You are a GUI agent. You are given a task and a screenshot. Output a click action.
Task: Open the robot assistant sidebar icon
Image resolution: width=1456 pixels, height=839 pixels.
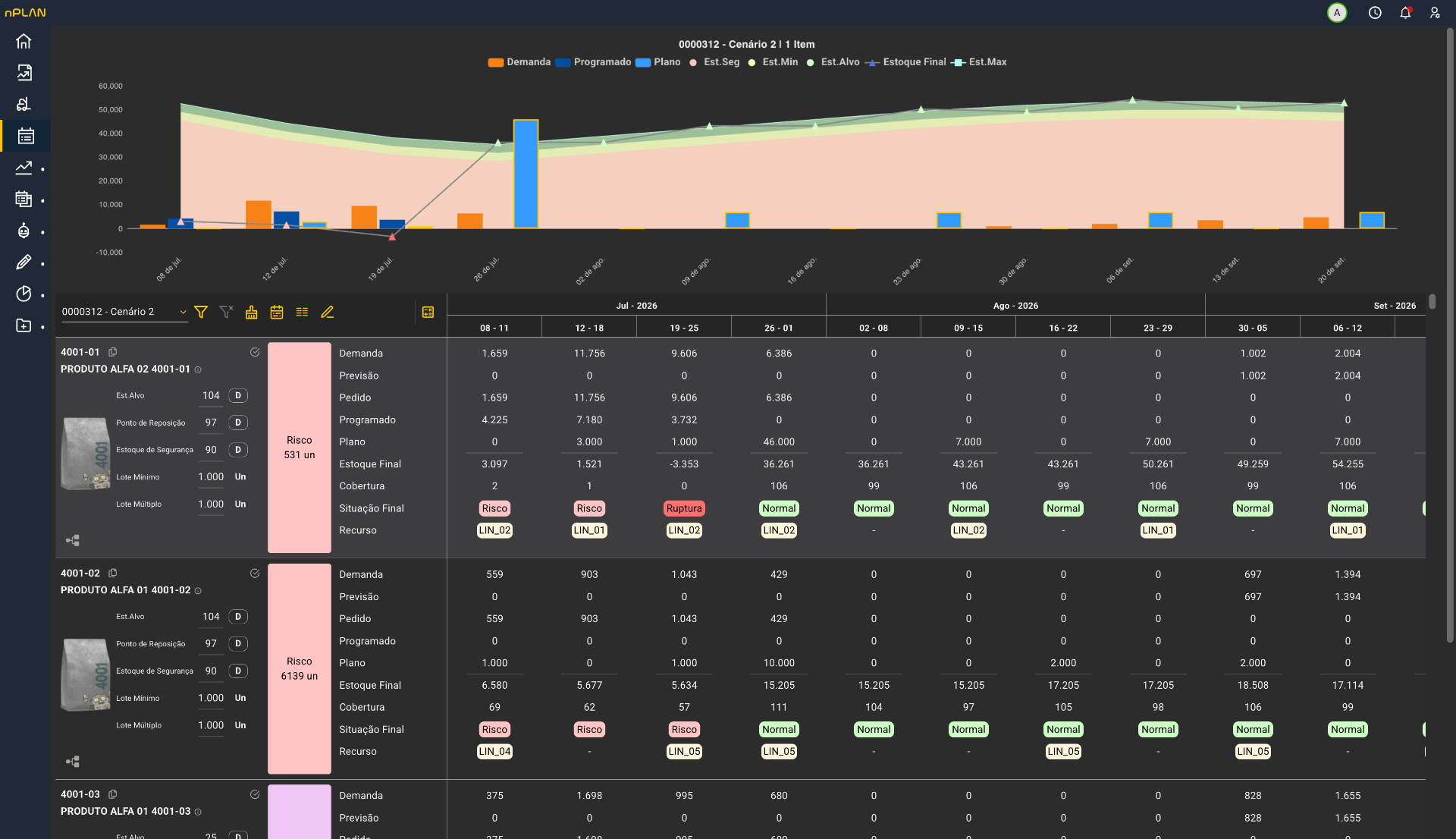24,231
